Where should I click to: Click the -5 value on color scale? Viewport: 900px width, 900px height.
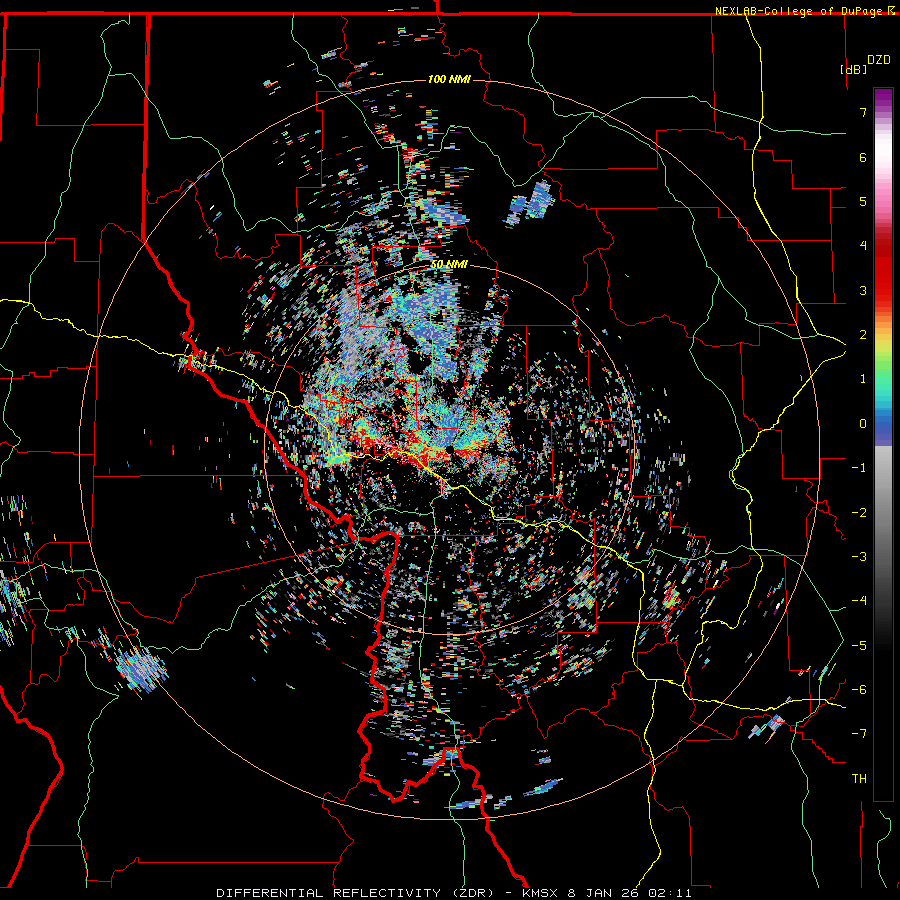click(x=859, y=645)
